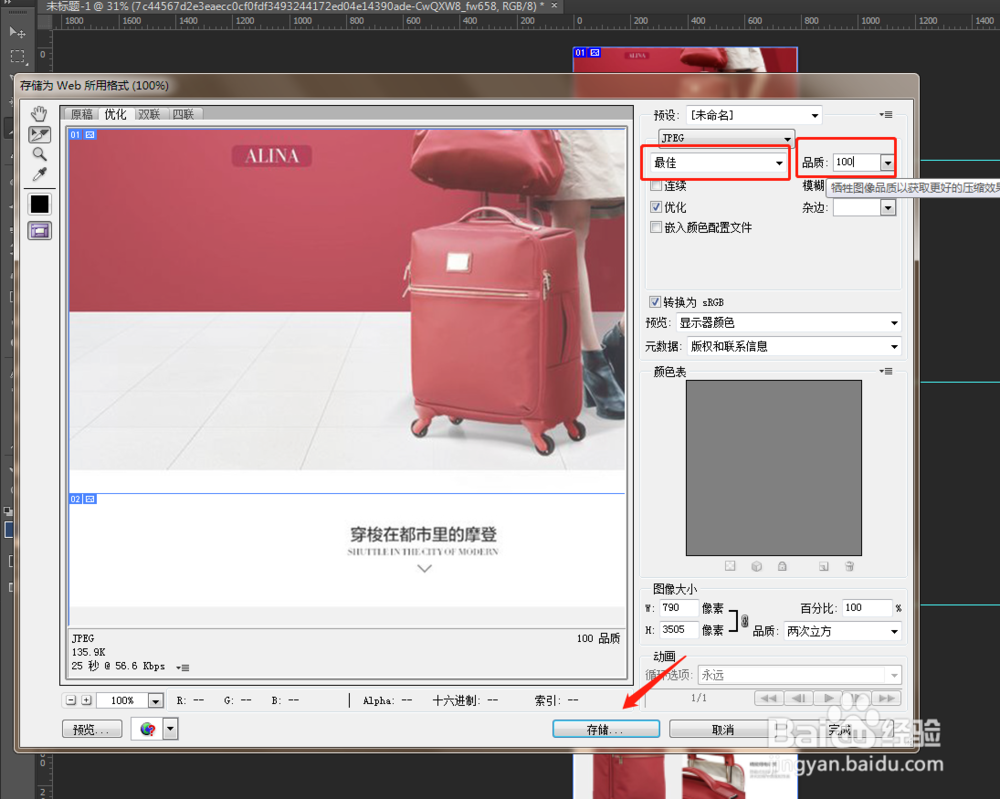The image size is (1000, 799).
Task: Click slice 01 badge on Photoshop canvas
Action: click(x=587, y=52)
